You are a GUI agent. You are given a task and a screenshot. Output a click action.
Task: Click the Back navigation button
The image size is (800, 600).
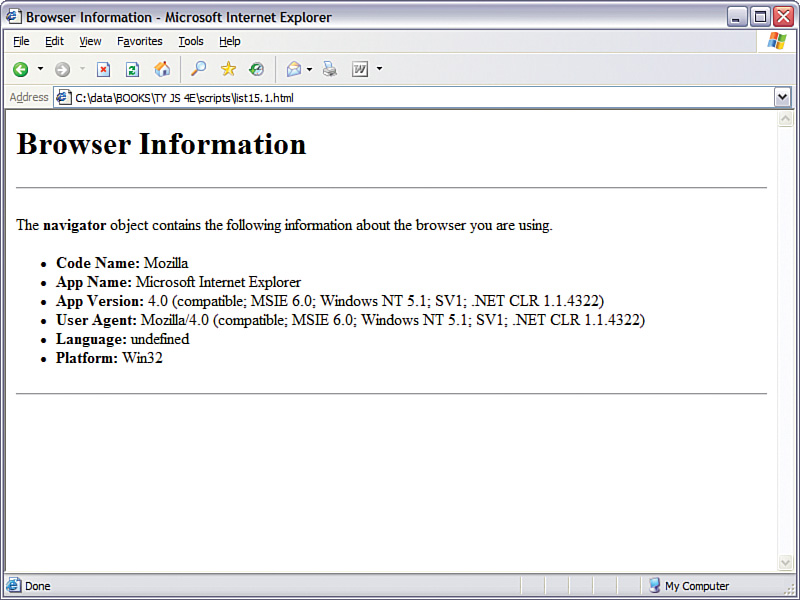(x=19, y=69)
